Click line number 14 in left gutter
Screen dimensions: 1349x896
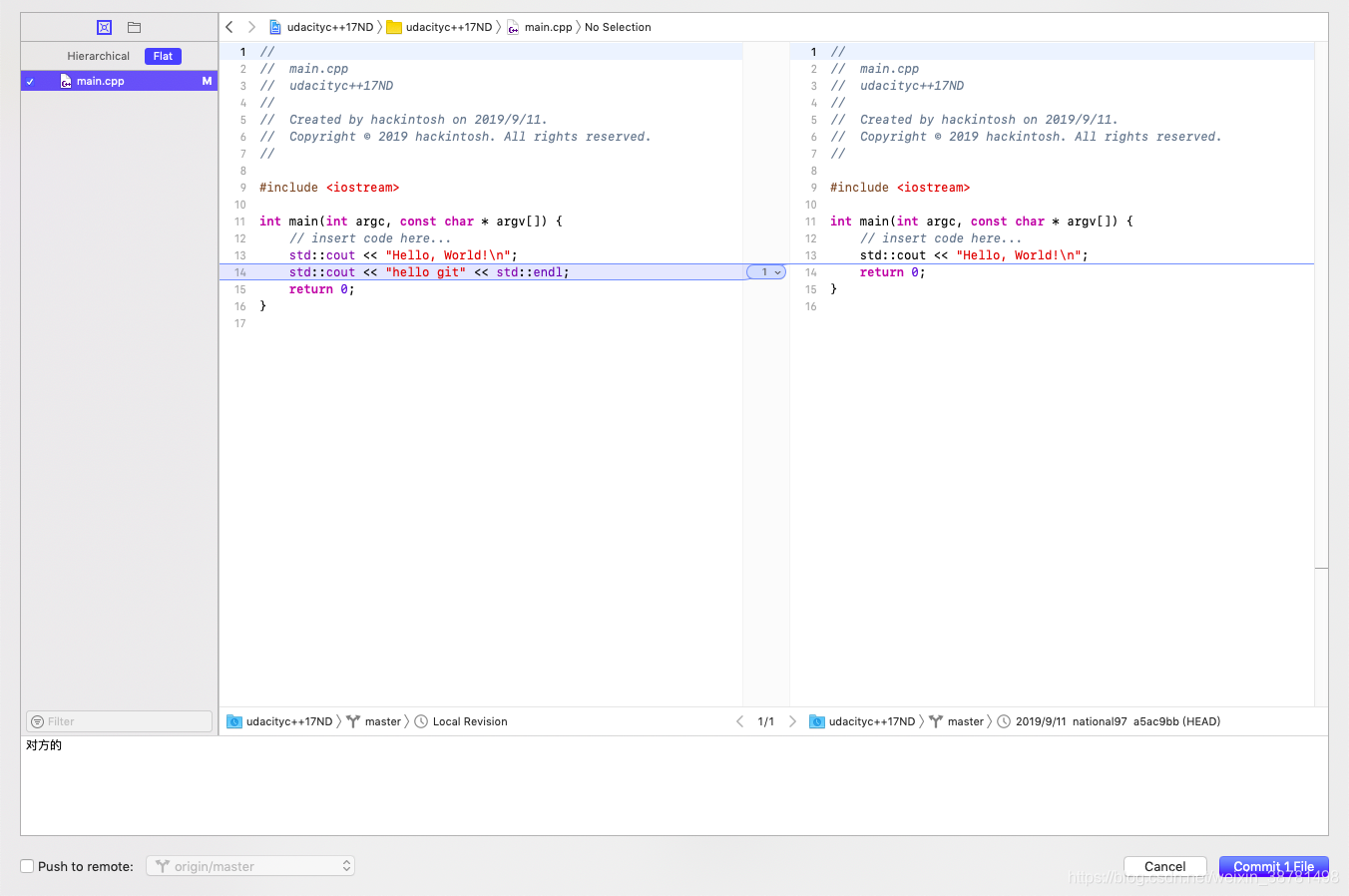click(240, 272)
